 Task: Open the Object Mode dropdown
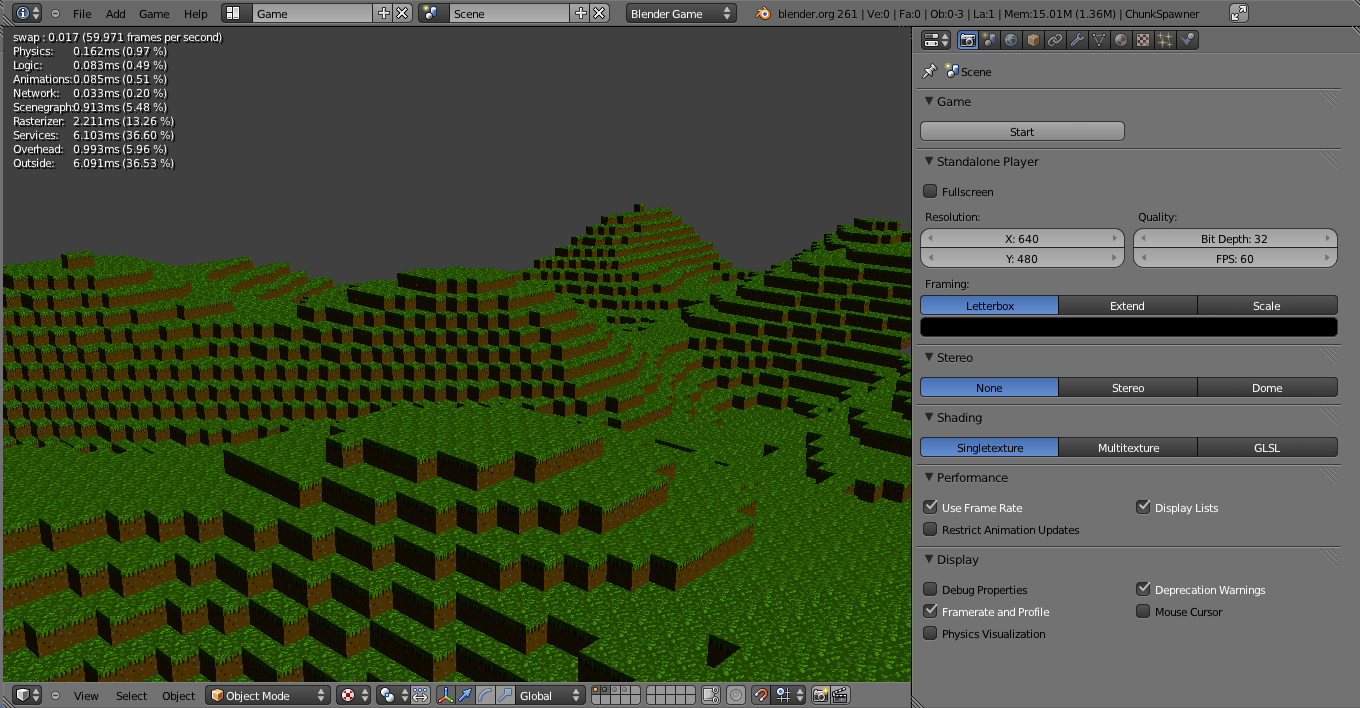267,693
